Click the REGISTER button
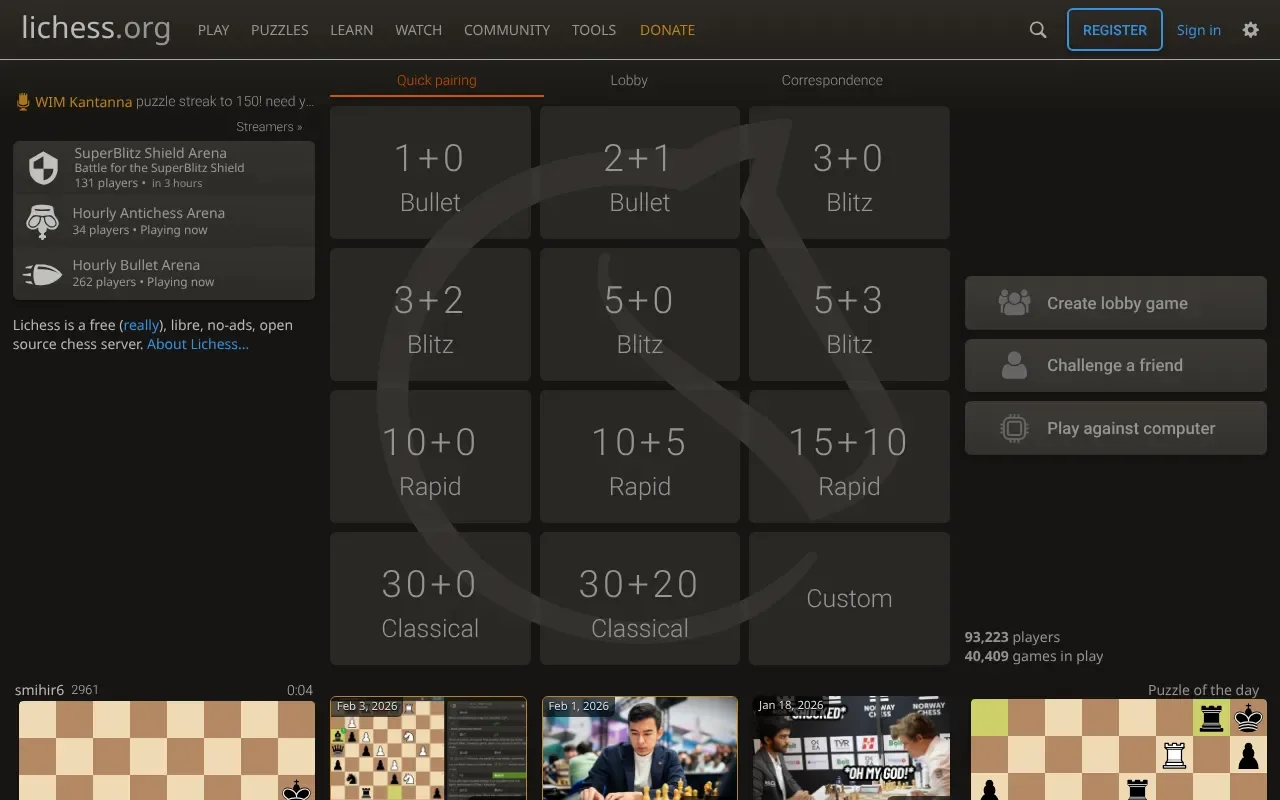1280x800 pixels. click(1114, 30)
